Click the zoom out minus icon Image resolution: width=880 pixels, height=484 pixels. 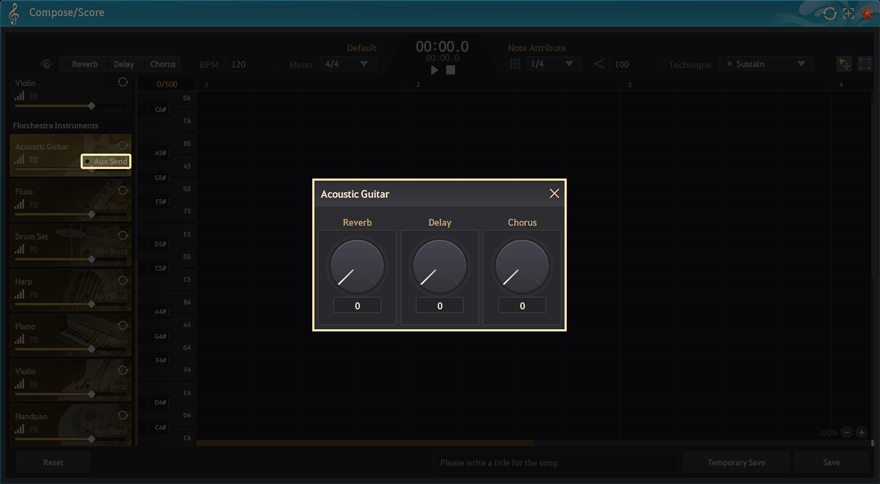point(847,432)
